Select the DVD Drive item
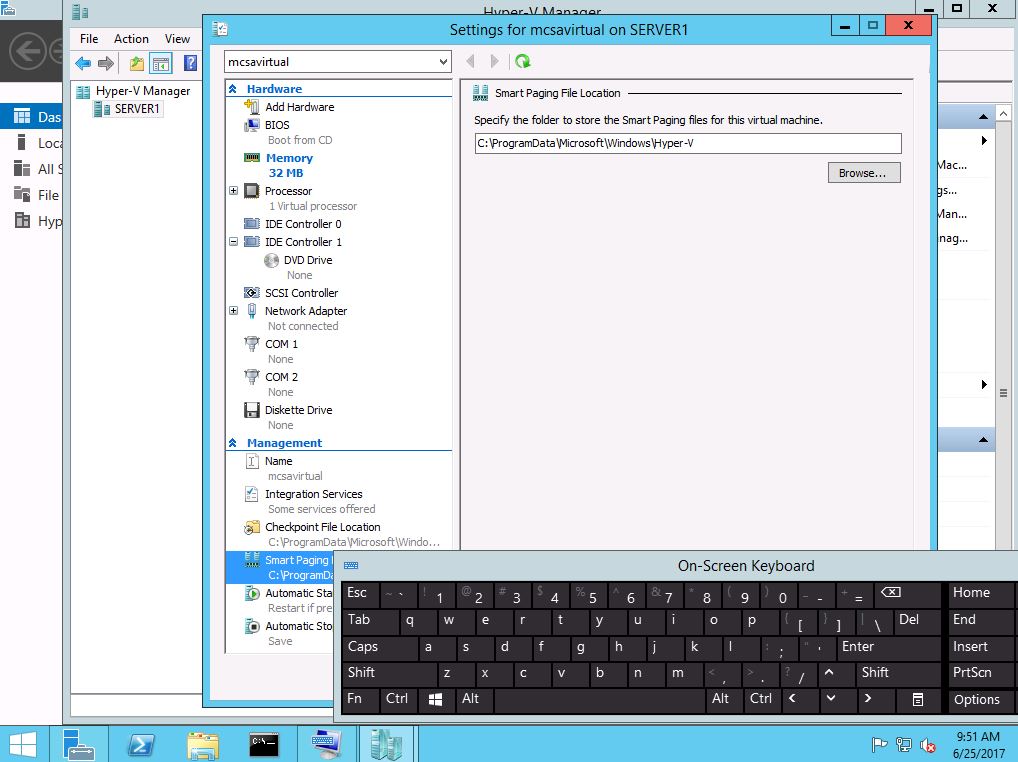Screen dimensions: 1018x762 pyautogui.click(x=307, y=260)
